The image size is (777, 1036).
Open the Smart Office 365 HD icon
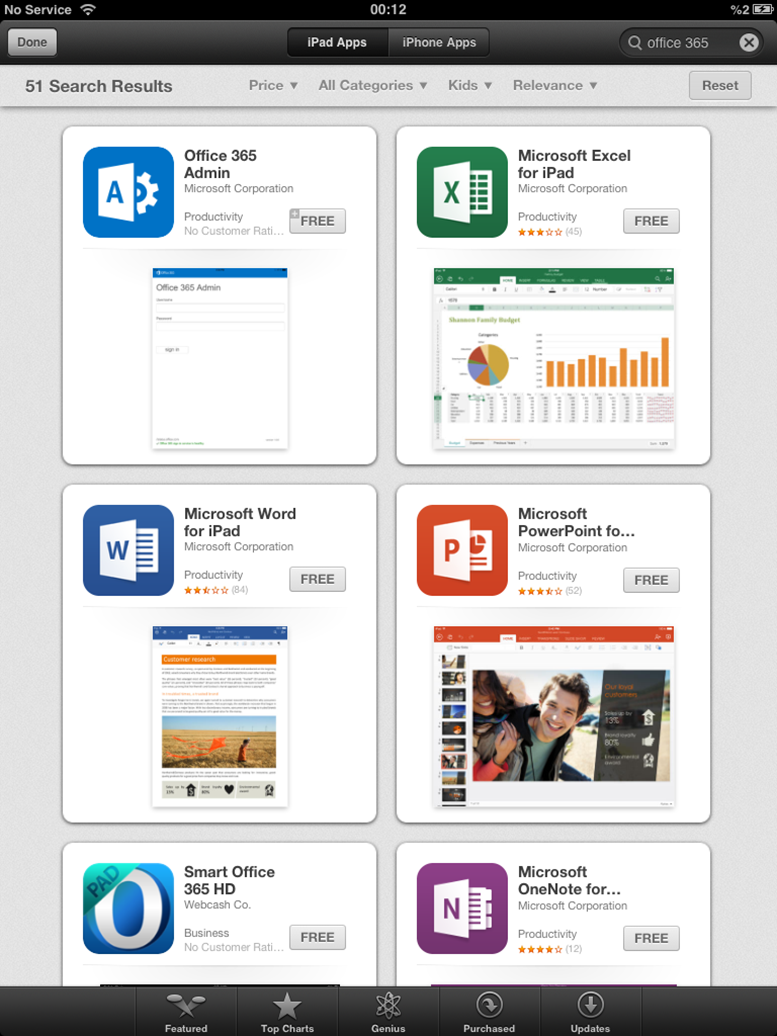(128, 908)
